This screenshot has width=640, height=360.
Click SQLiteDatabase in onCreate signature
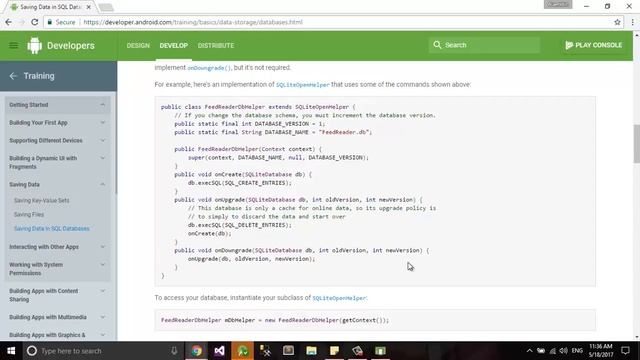coord(269,174)
